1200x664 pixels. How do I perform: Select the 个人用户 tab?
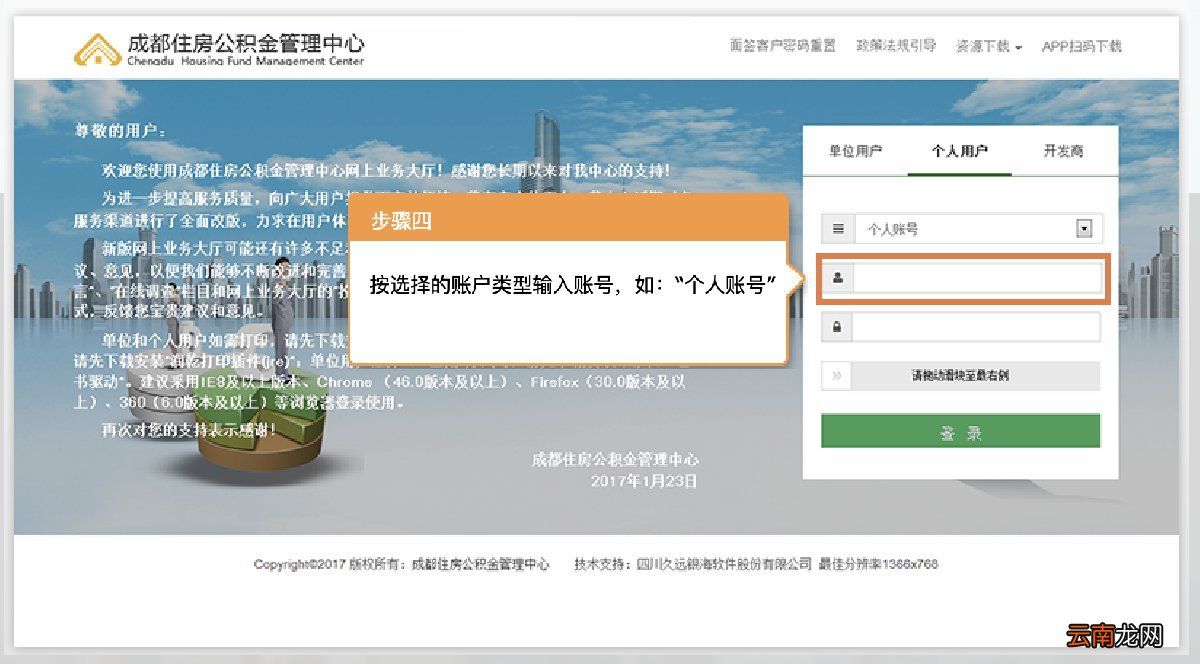tap(959, 150)
